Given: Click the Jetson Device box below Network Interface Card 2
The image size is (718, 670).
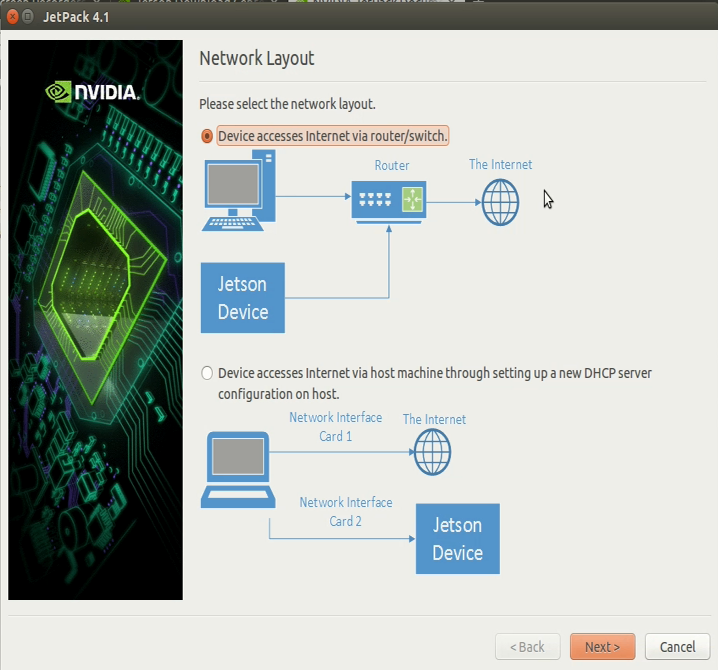Looking at the screenshot, I should 457,539.
